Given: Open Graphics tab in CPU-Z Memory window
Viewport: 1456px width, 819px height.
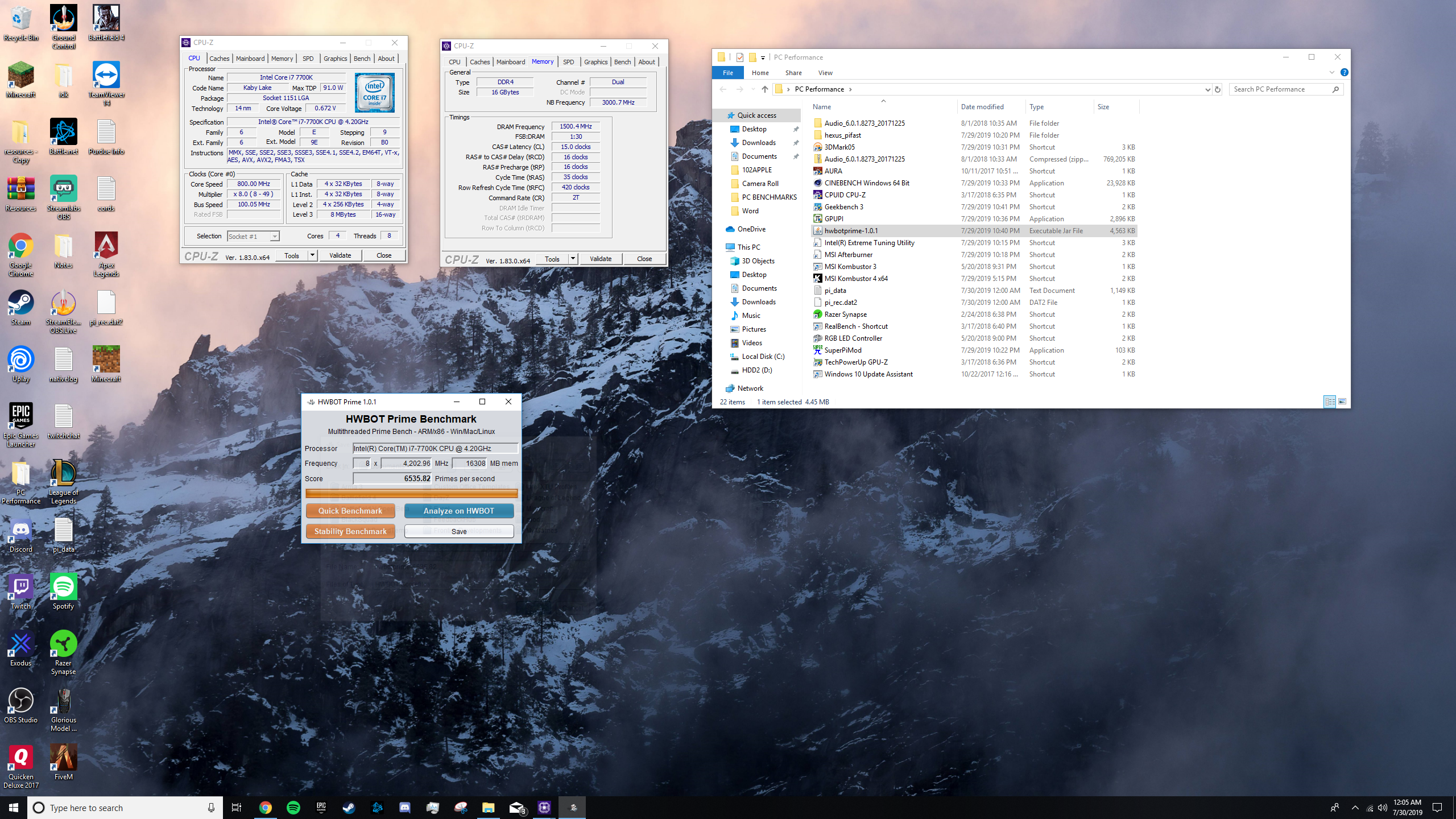Looking at the screenshot, I should click(x=595, y=62).
